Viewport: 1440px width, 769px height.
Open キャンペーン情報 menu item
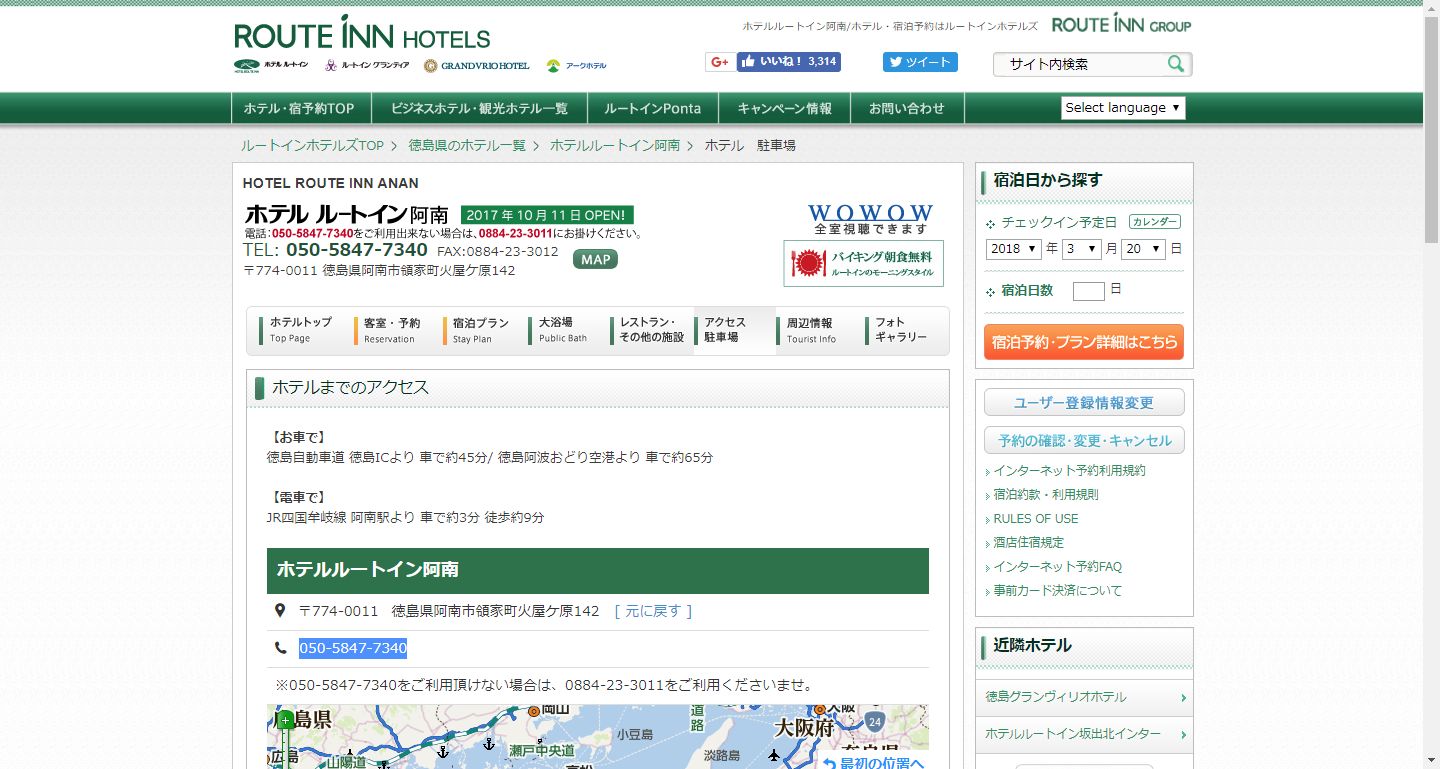785,108
